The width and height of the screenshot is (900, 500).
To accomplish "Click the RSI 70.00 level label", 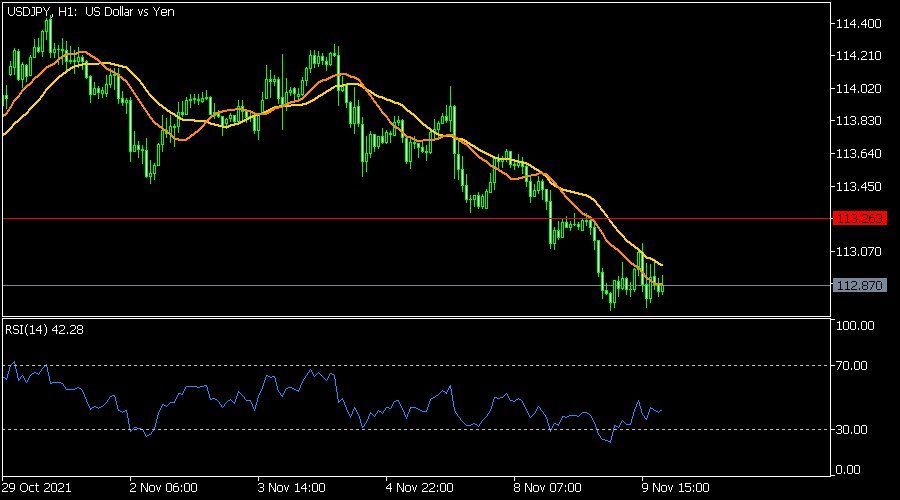I will coord(852,366).
